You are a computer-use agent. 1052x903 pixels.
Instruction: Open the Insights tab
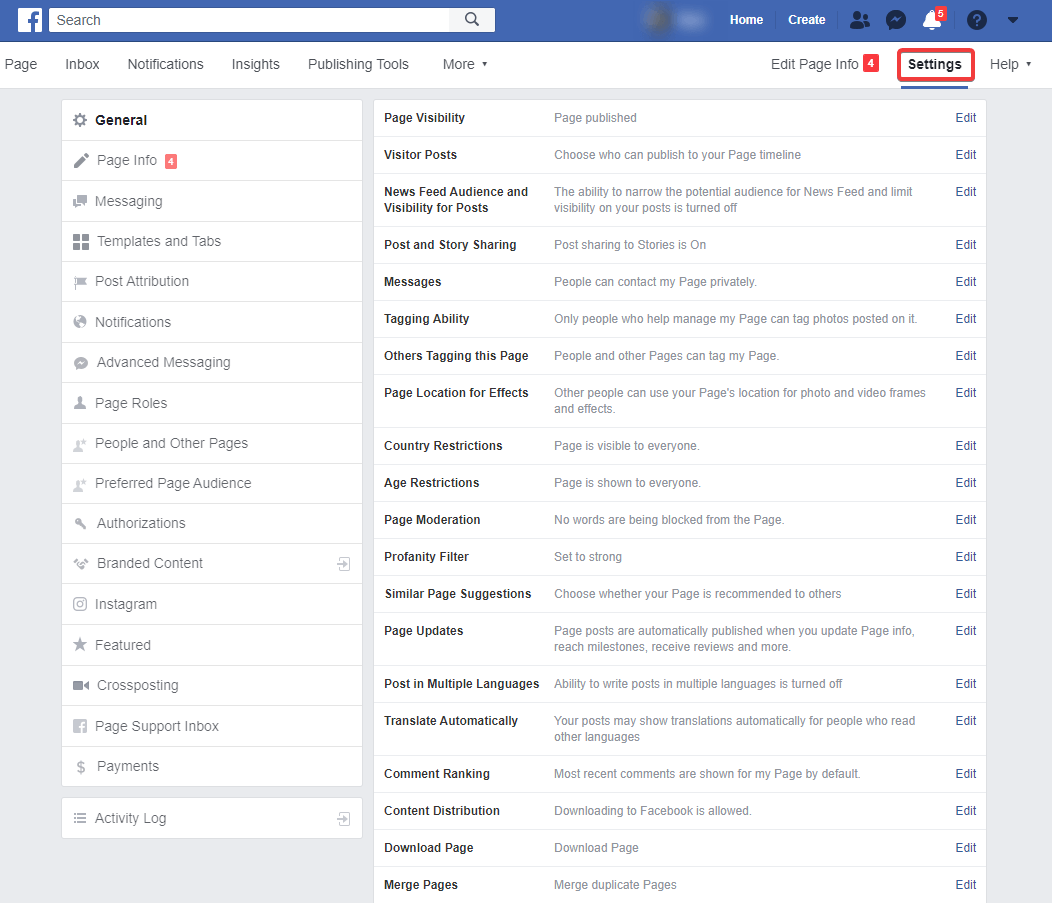[x=255, y=64]
